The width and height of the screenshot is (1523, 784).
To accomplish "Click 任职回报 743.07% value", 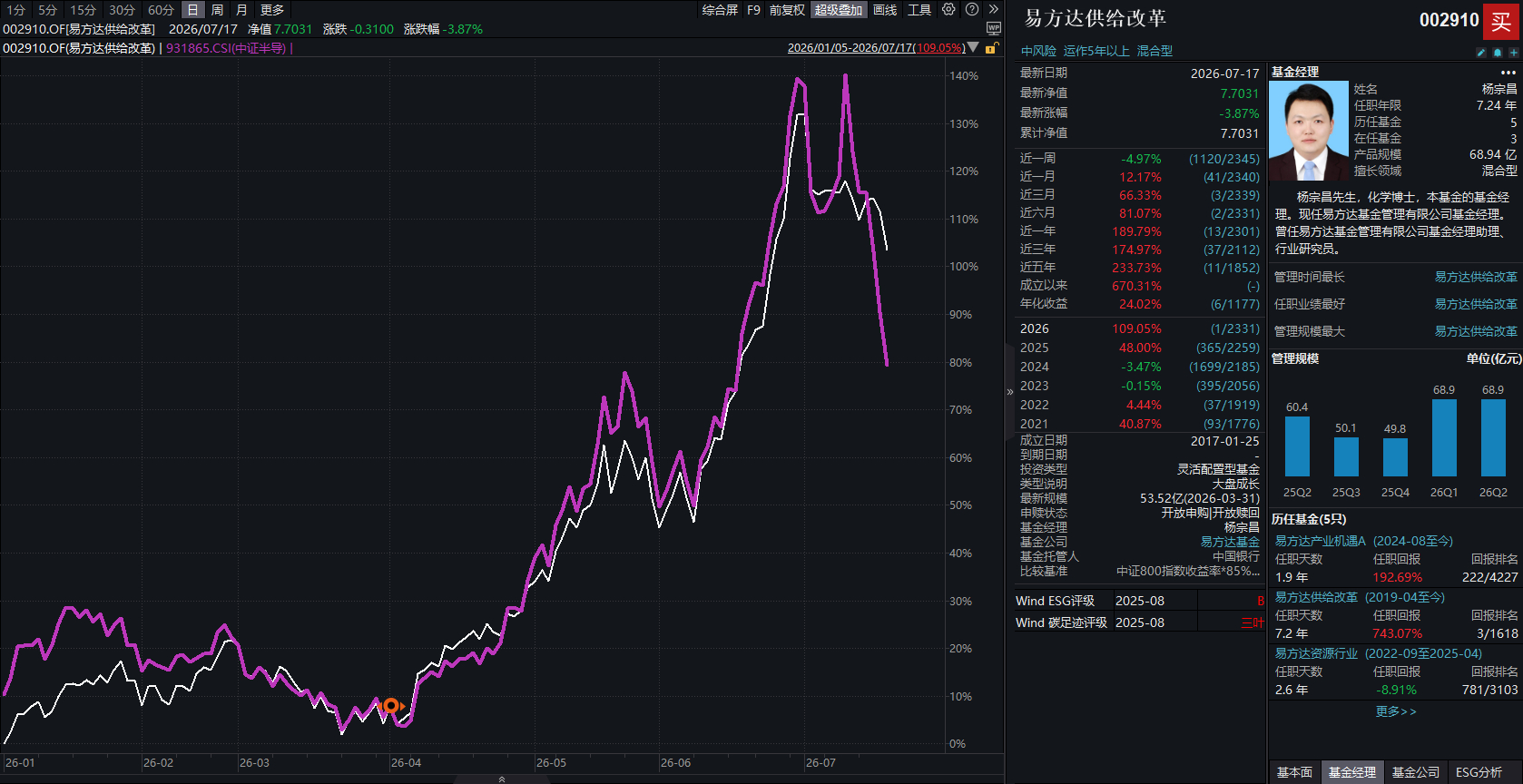I will pos(1397,633).
